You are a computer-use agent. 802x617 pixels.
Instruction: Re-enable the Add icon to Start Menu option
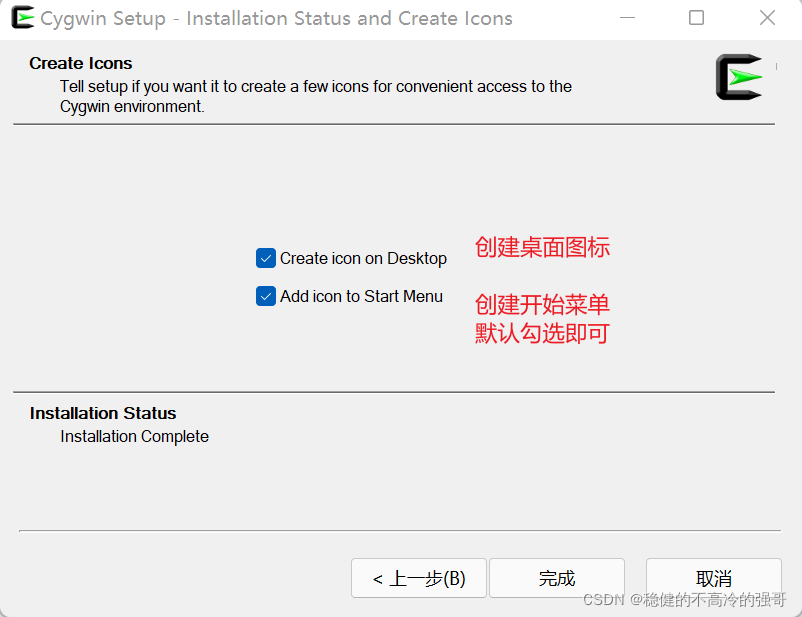(x=265, y=296)
